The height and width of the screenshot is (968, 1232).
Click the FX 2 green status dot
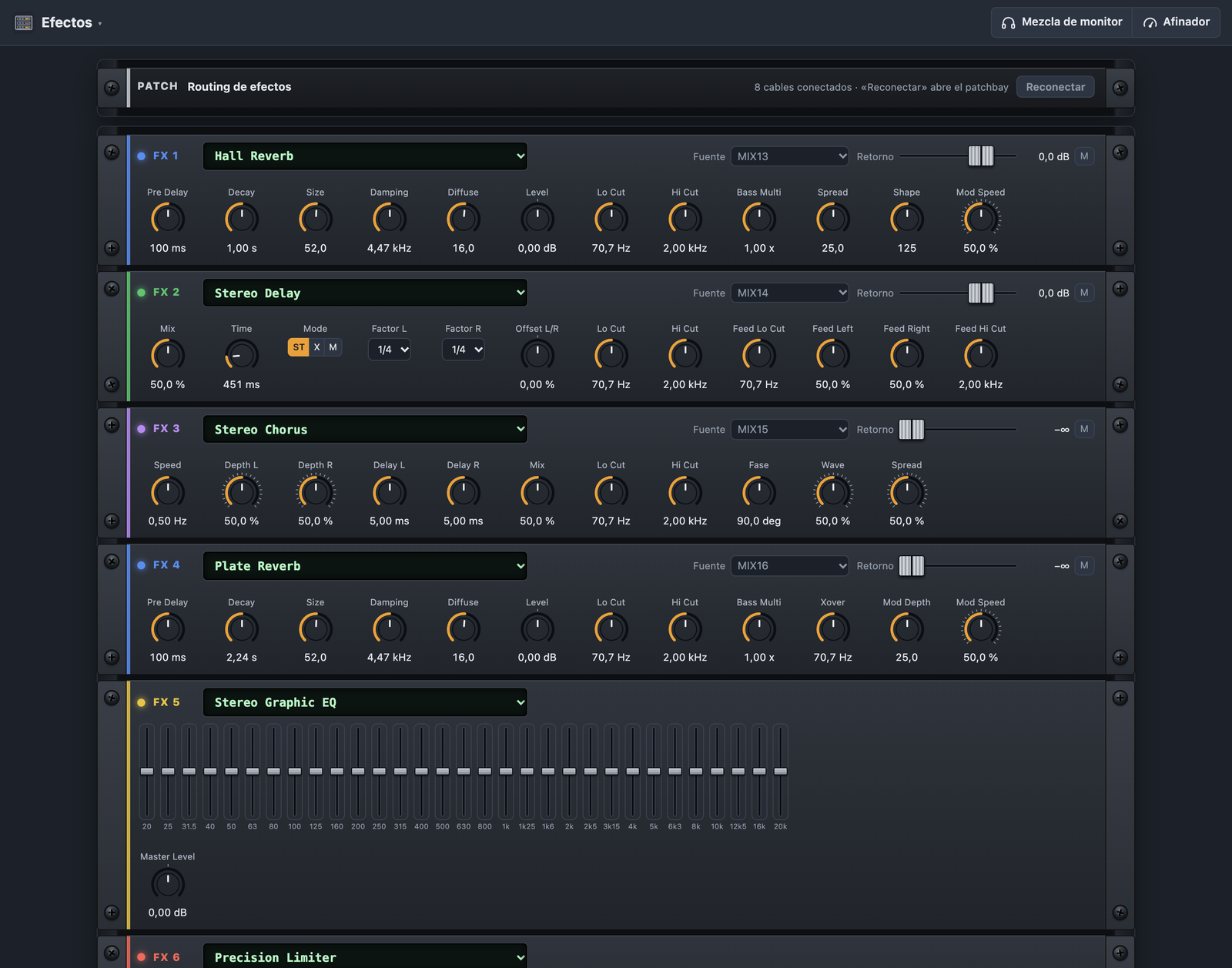click(141, 293)
